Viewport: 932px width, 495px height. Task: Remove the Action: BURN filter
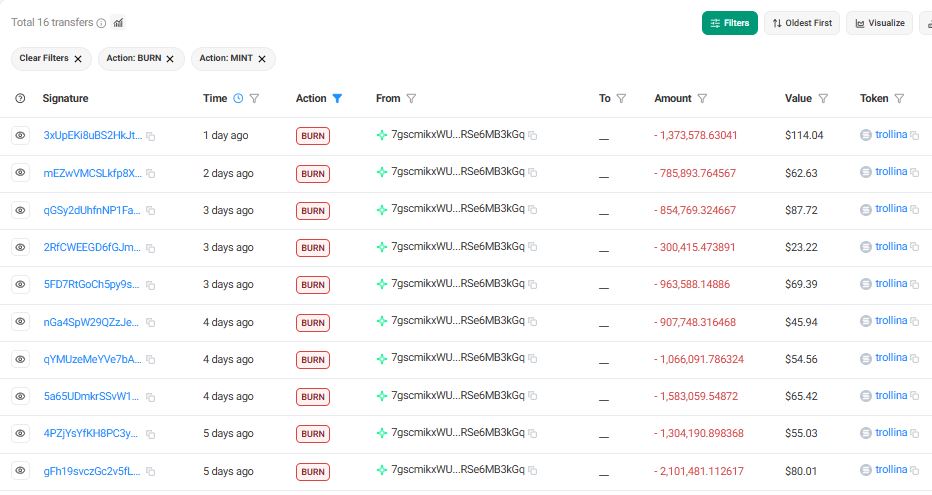tap(170, 59)
